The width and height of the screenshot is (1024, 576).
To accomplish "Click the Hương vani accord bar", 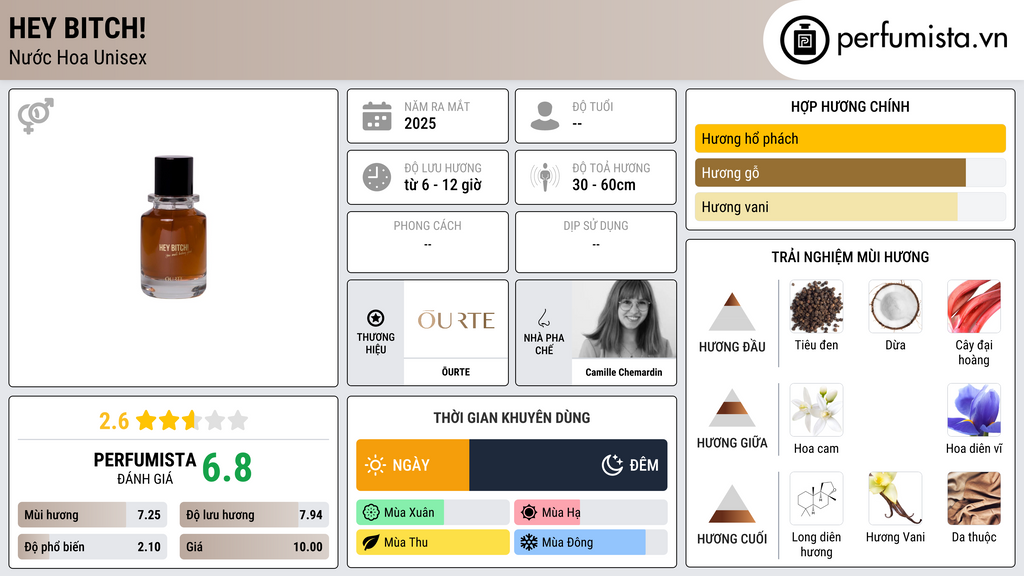I will [850, 206].
